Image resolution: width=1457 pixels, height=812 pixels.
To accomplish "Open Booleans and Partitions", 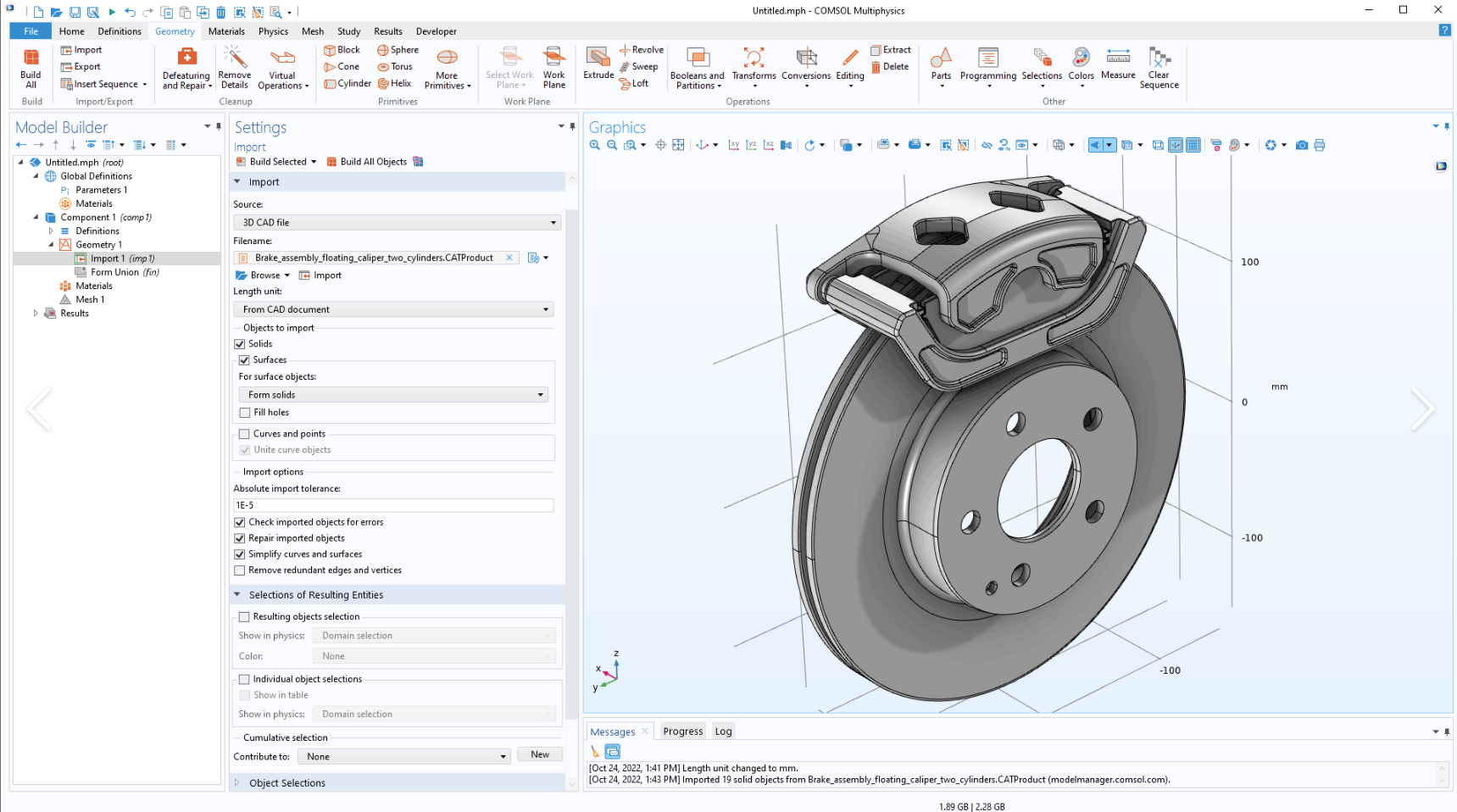I will coord(698,68).
